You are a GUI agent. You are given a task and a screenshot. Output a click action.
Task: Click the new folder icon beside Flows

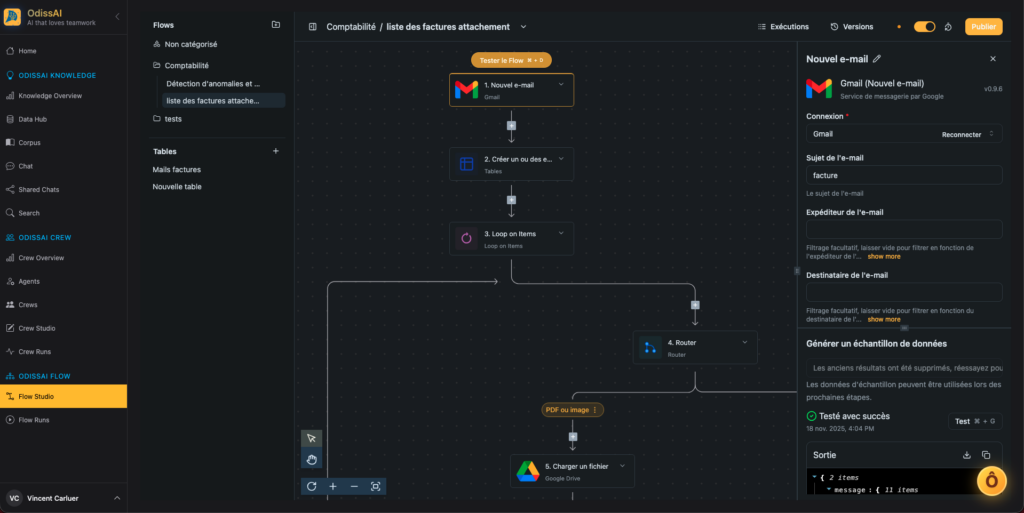[276, 25]
